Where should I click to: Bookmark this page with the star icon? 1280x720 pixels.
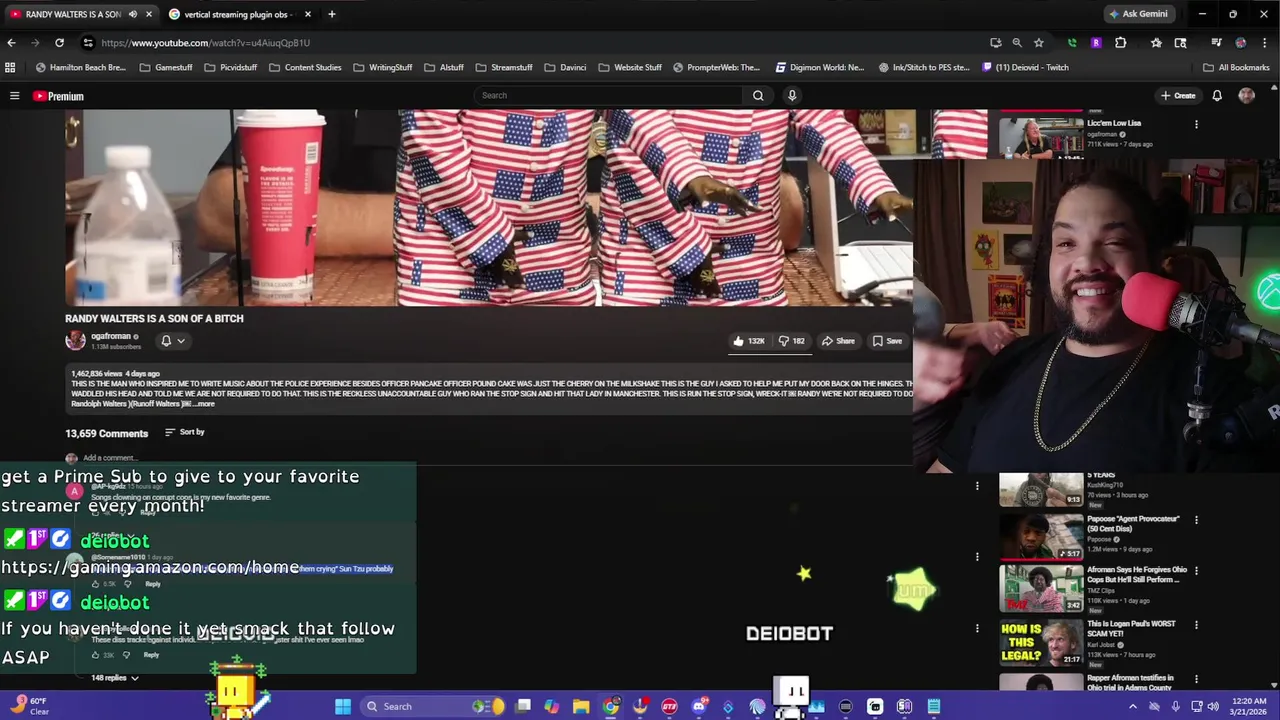tap(1039, 43)
